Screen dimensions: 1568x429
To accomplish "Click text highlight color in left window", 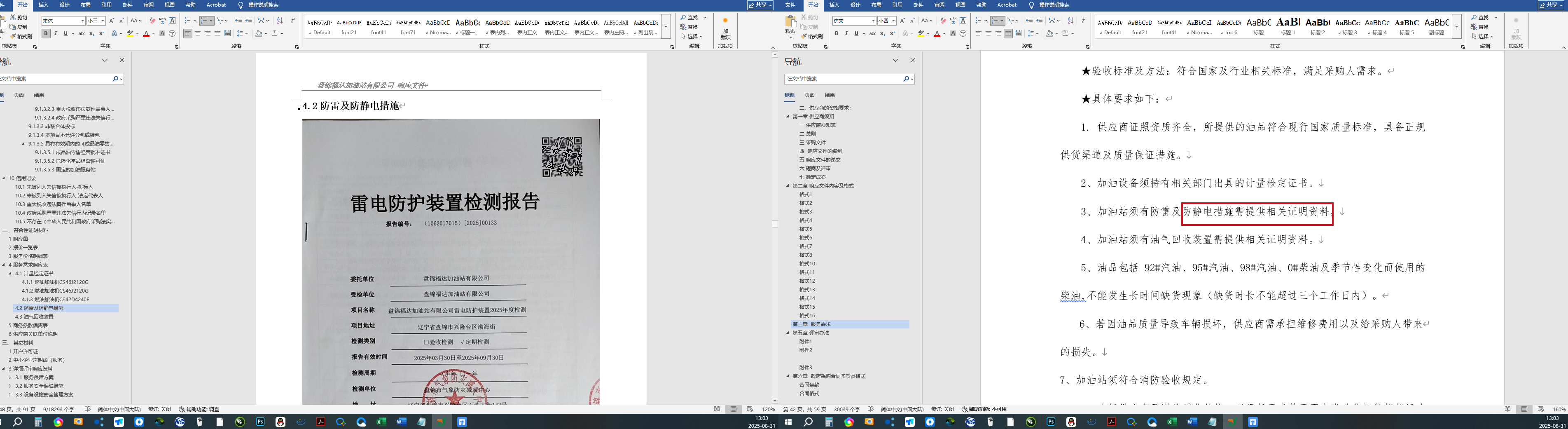I will (130, 33).
